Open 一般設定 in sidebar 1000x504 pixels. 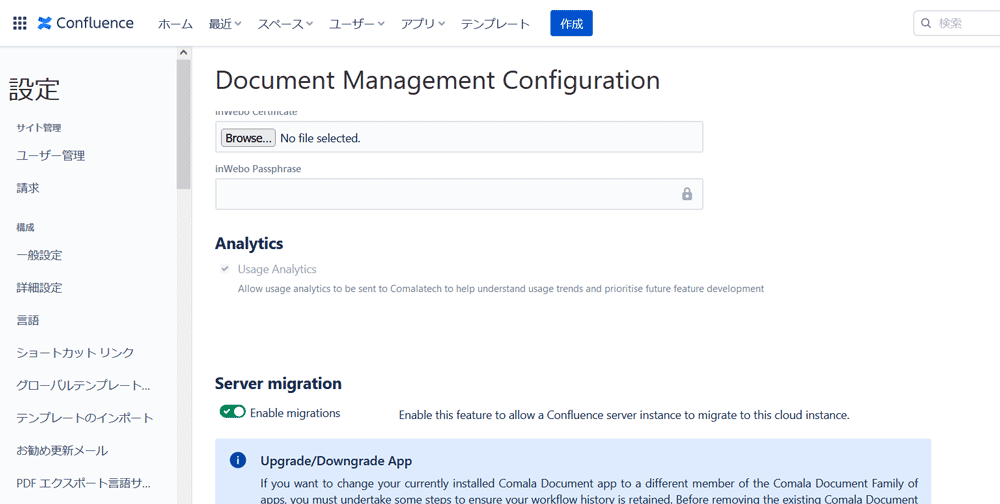(40, 255)
